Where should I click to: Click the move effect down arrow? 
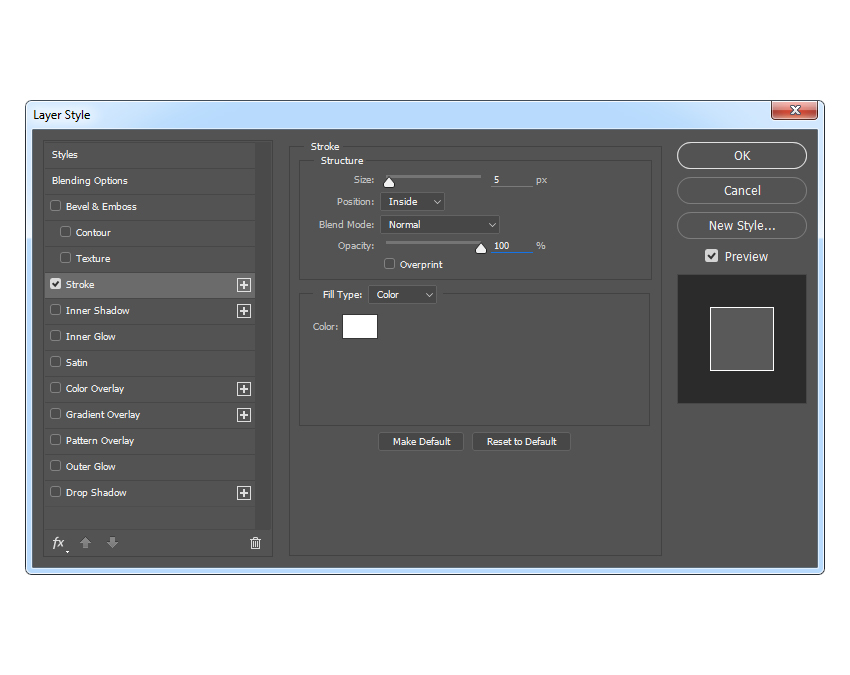(x=112, y=543)
